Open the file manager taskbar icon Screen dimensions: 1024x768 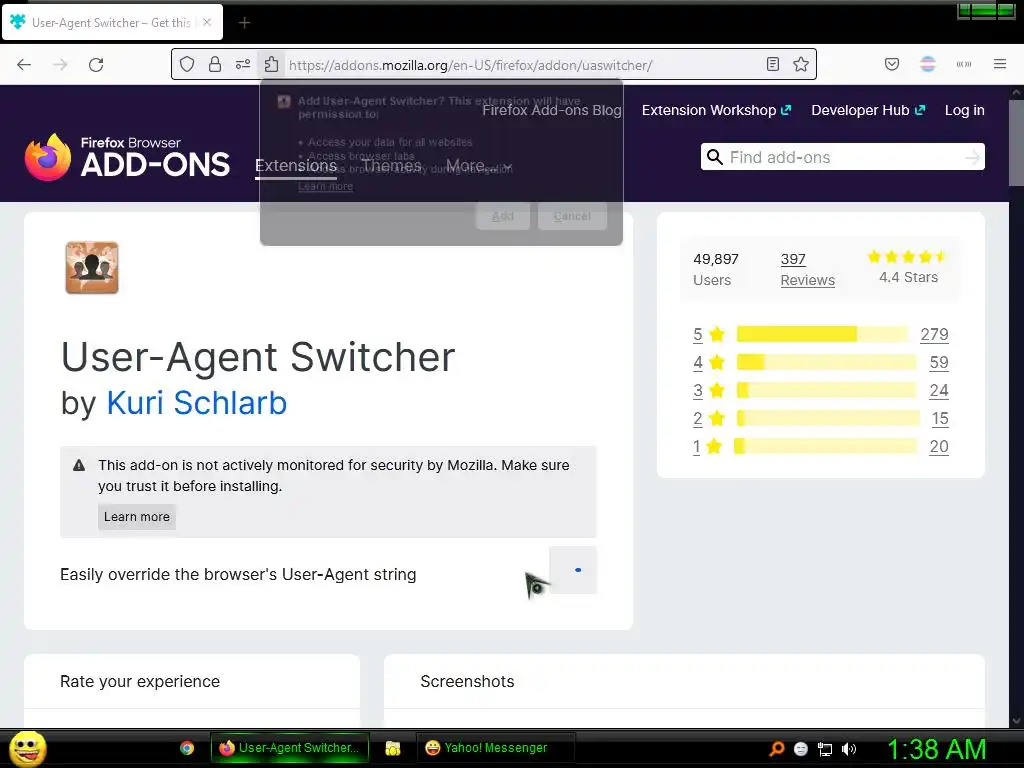click(x=392, y=748)
